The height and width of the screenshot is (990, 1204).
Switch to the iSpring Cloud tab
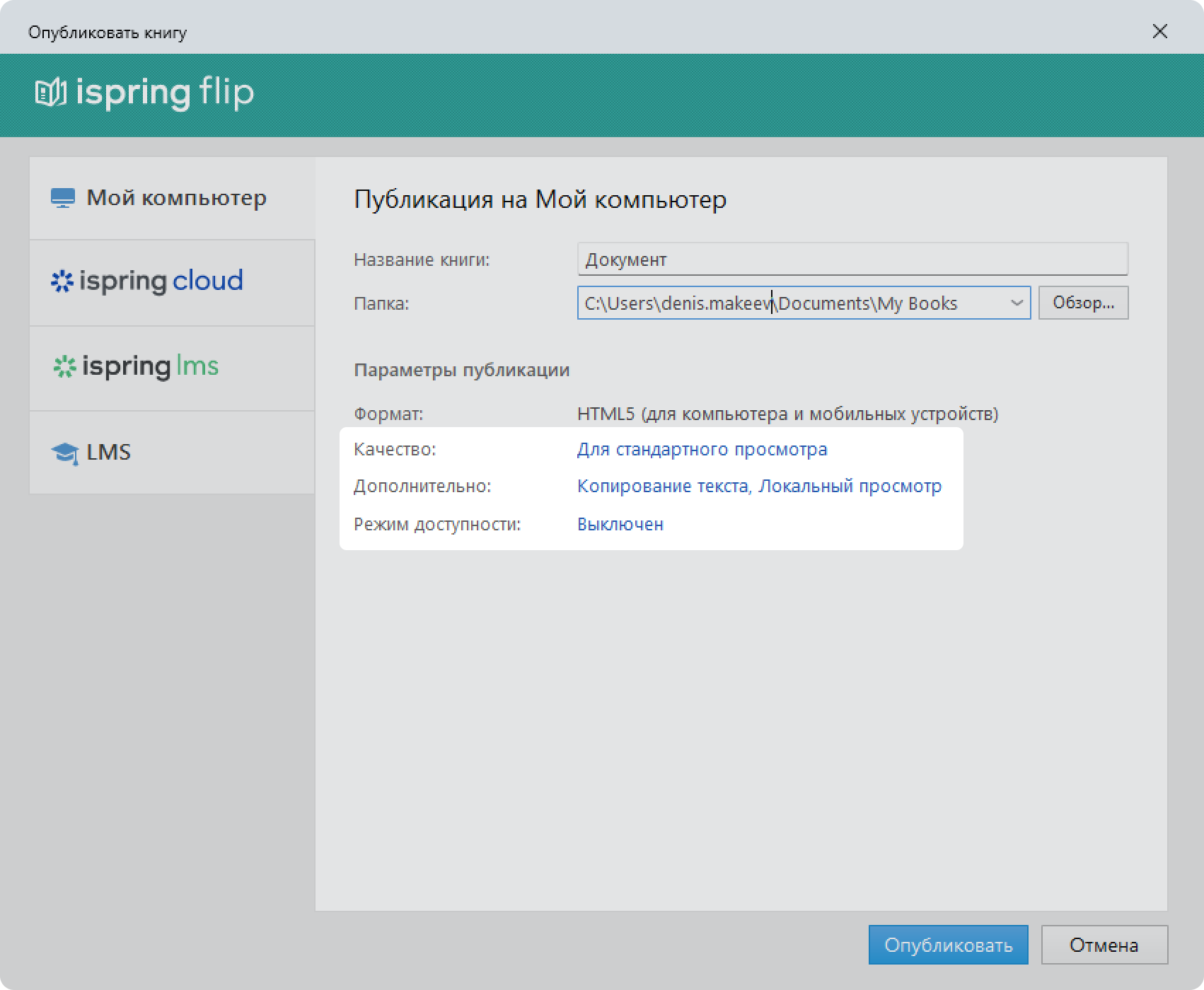(x=172, y=283)
